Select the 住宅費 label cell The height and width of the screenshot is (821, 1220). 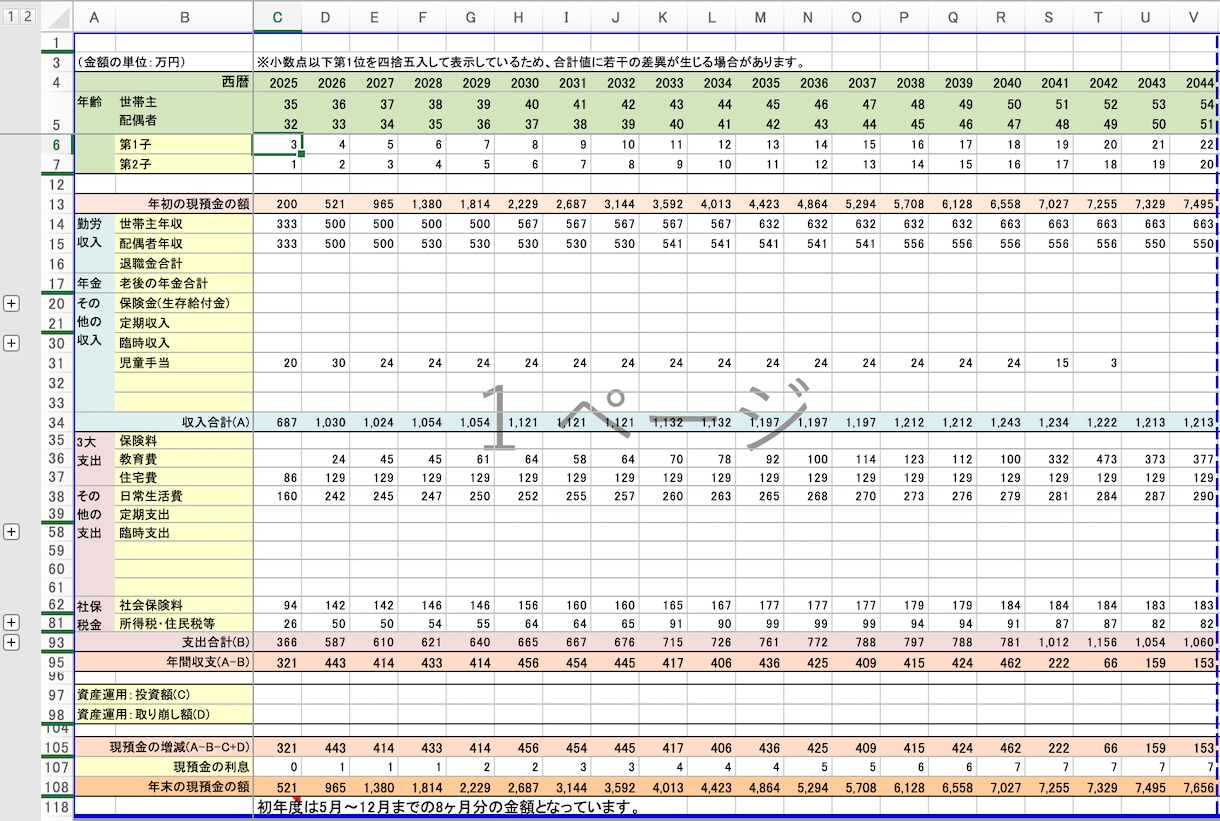point(184,478)
